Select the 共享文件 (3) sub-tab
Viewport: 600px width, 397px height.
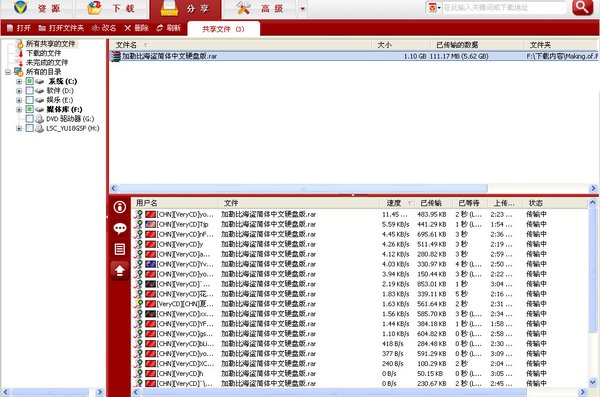(x=223, y=29)
